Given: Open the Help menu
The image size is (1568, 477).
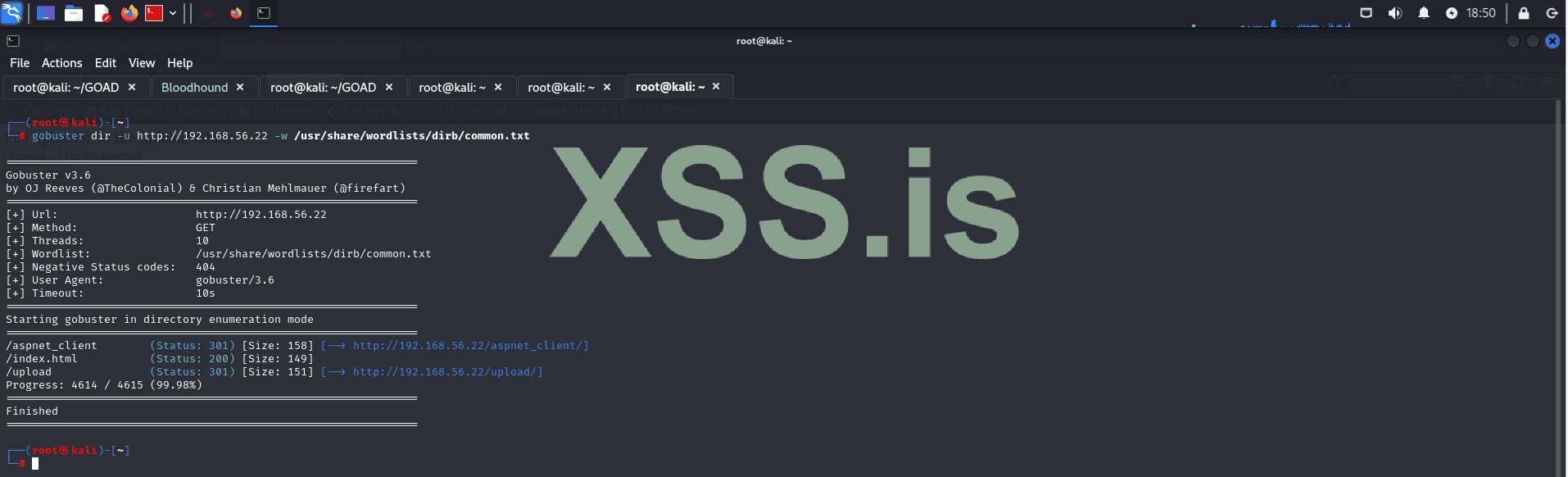Looking at the screenshot, I should point(180,63).
